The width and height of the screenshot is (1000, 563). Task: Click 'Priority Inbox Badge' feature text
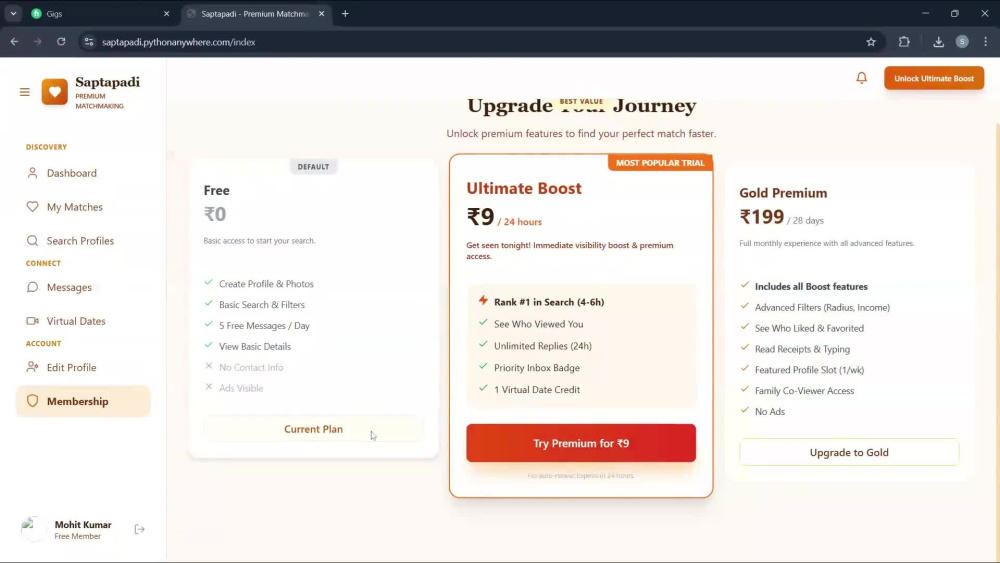pos(537,368)
